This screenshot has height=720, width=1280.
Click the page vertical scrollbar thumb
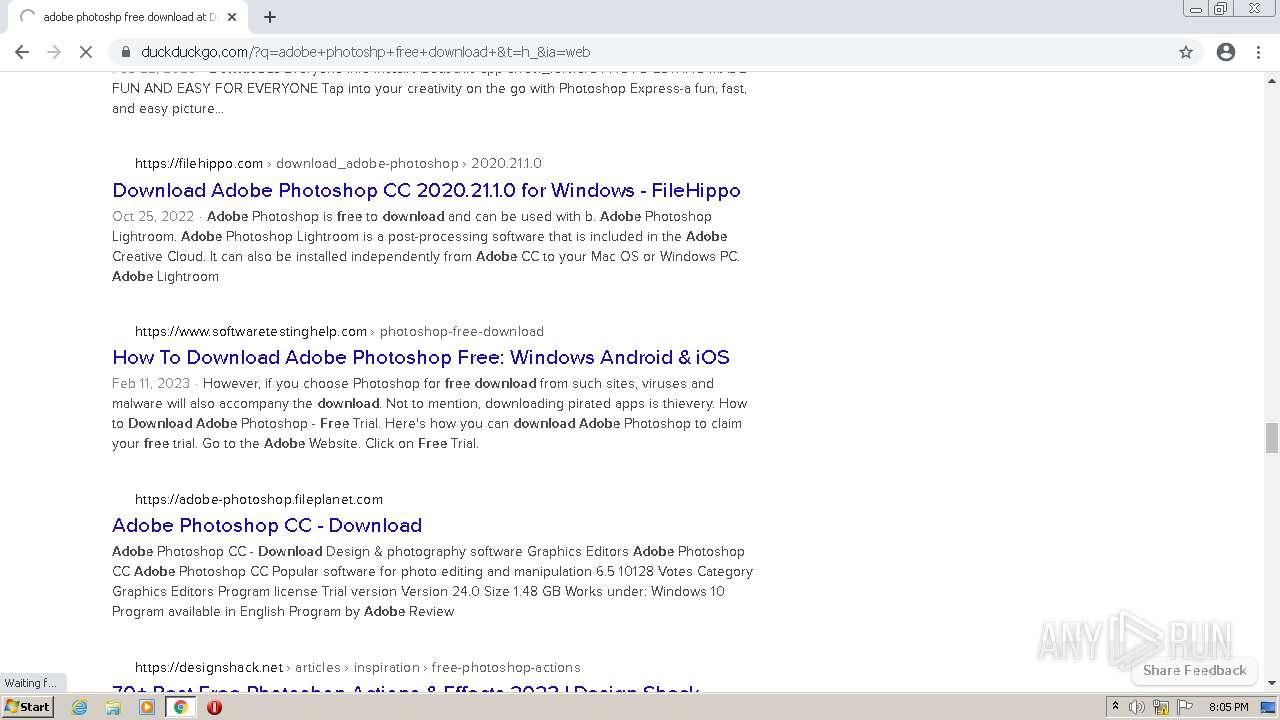point(1272,437)
